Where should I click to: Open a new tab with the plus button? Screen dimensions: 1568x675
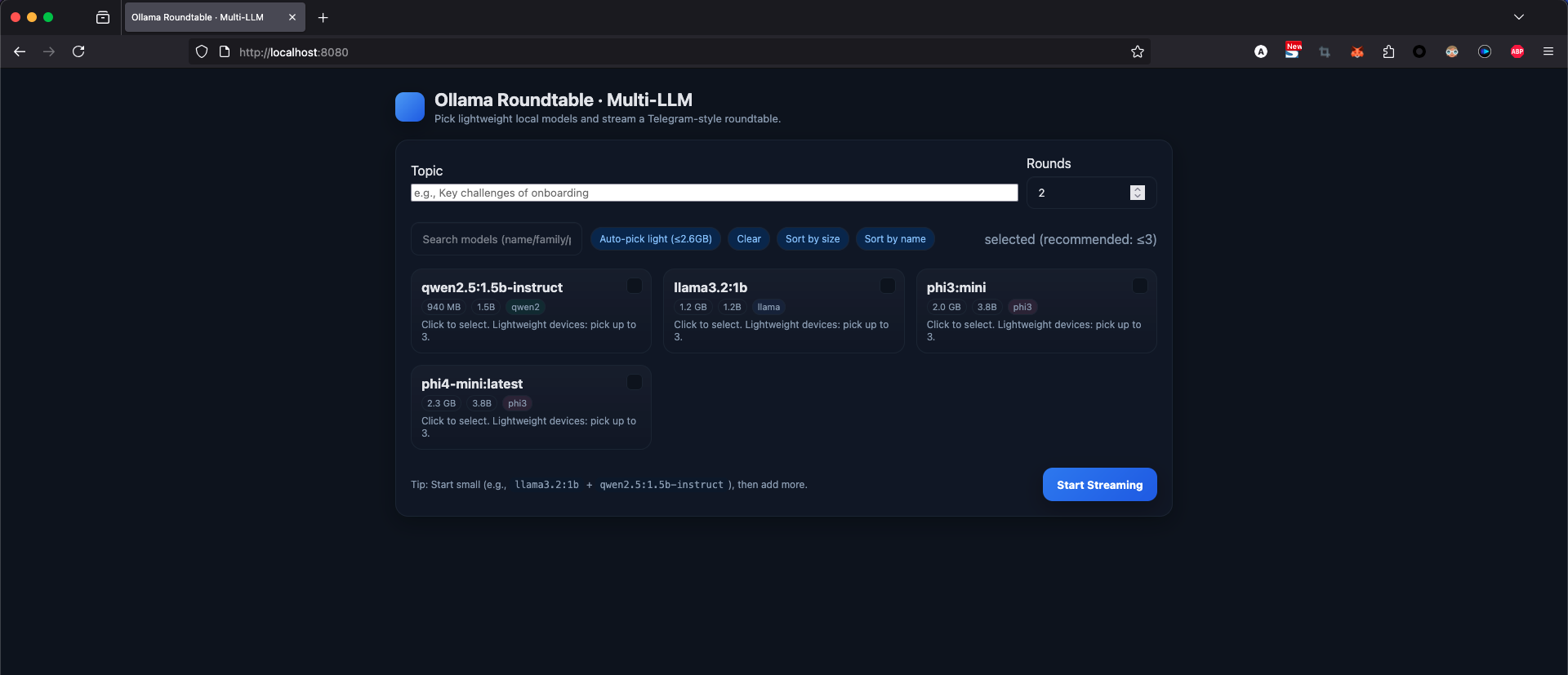[323, 17]
